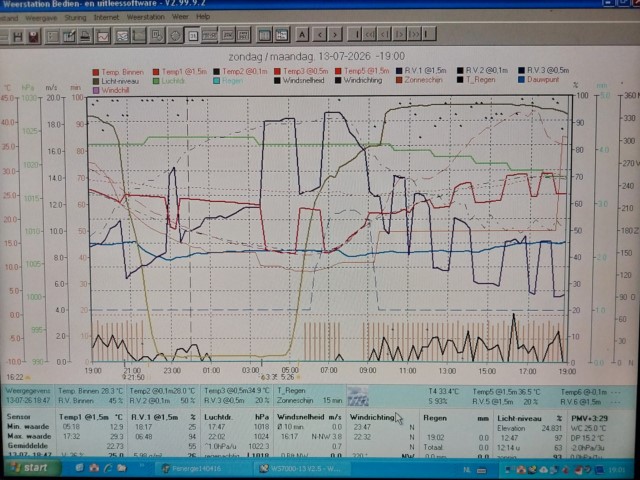Click the 'Temp5 @1,5m 36.5 °C' reading

coord(506,392)
